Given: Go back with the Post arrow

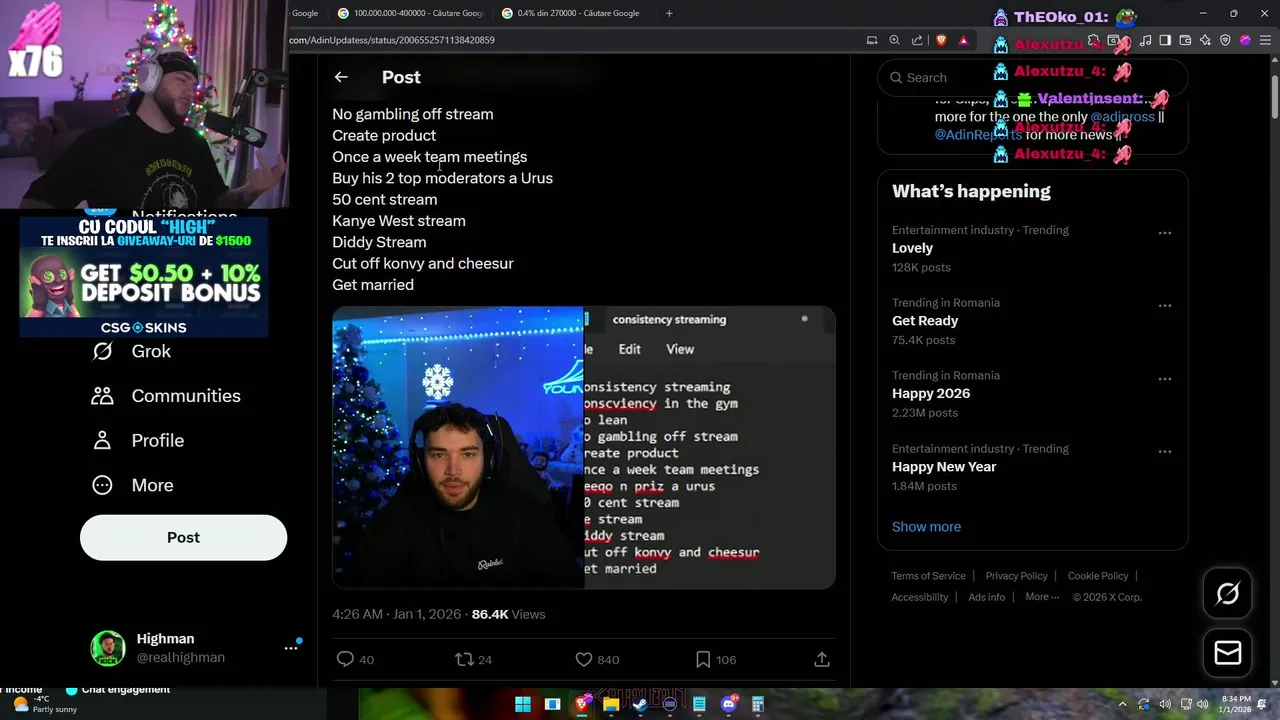Looking at the screenshot, I should tap(341, 77).
